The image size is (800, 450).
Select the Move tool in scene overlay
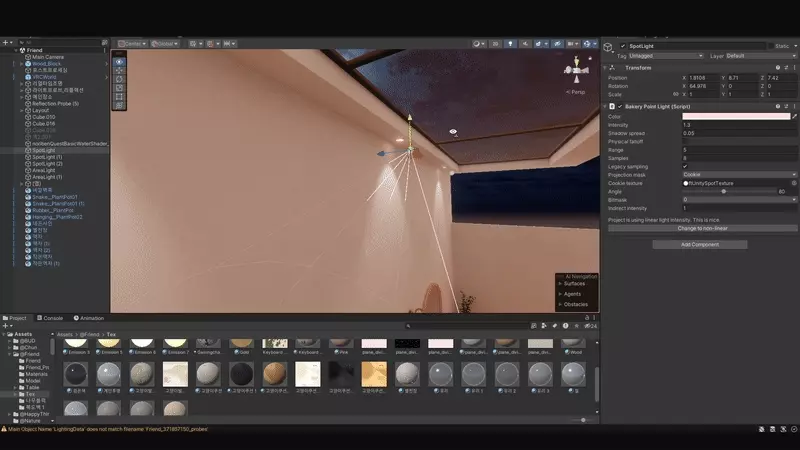pos(119,70)
